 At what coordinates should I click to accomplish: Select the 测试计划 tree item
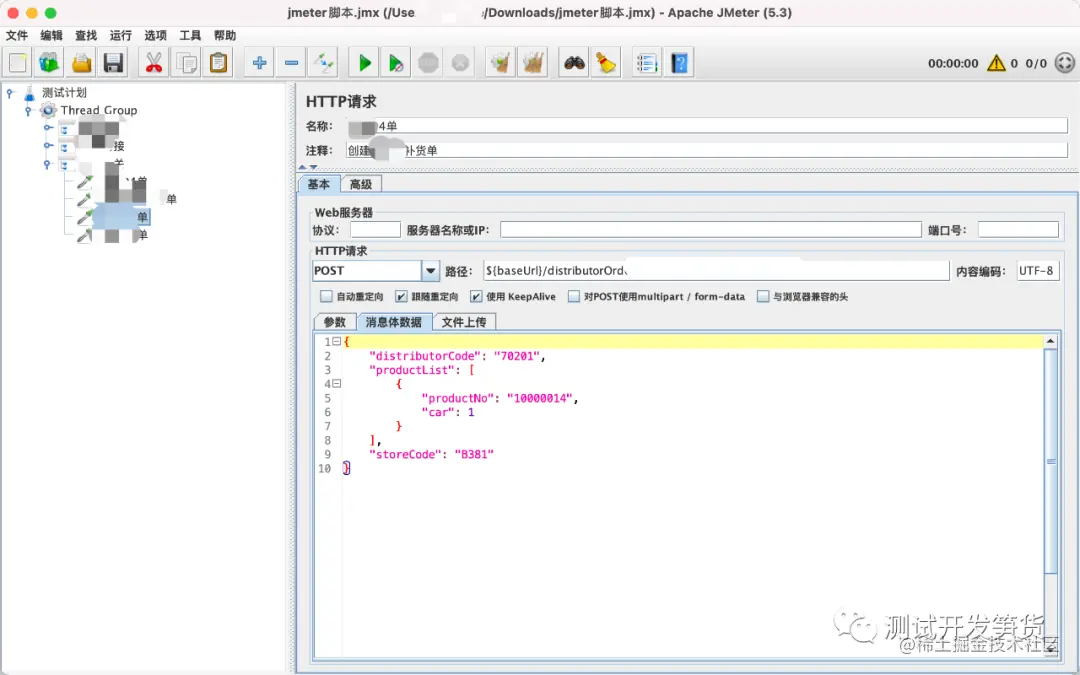point(64,92)
